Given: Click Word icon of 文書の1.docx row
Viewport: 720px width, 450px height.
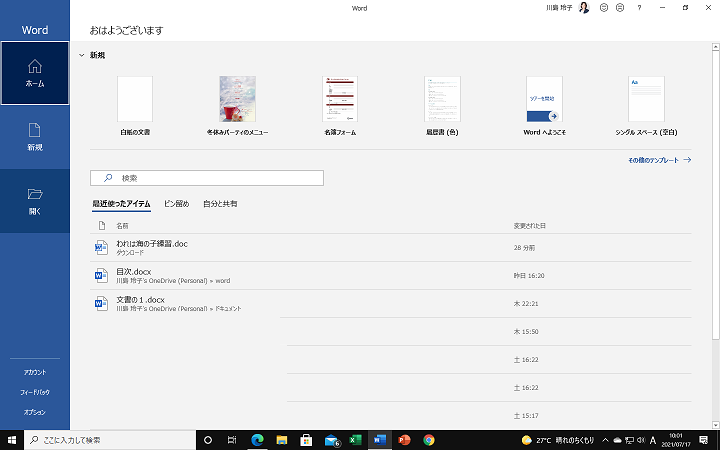Looking at the screenshot, I should point(101,304).
